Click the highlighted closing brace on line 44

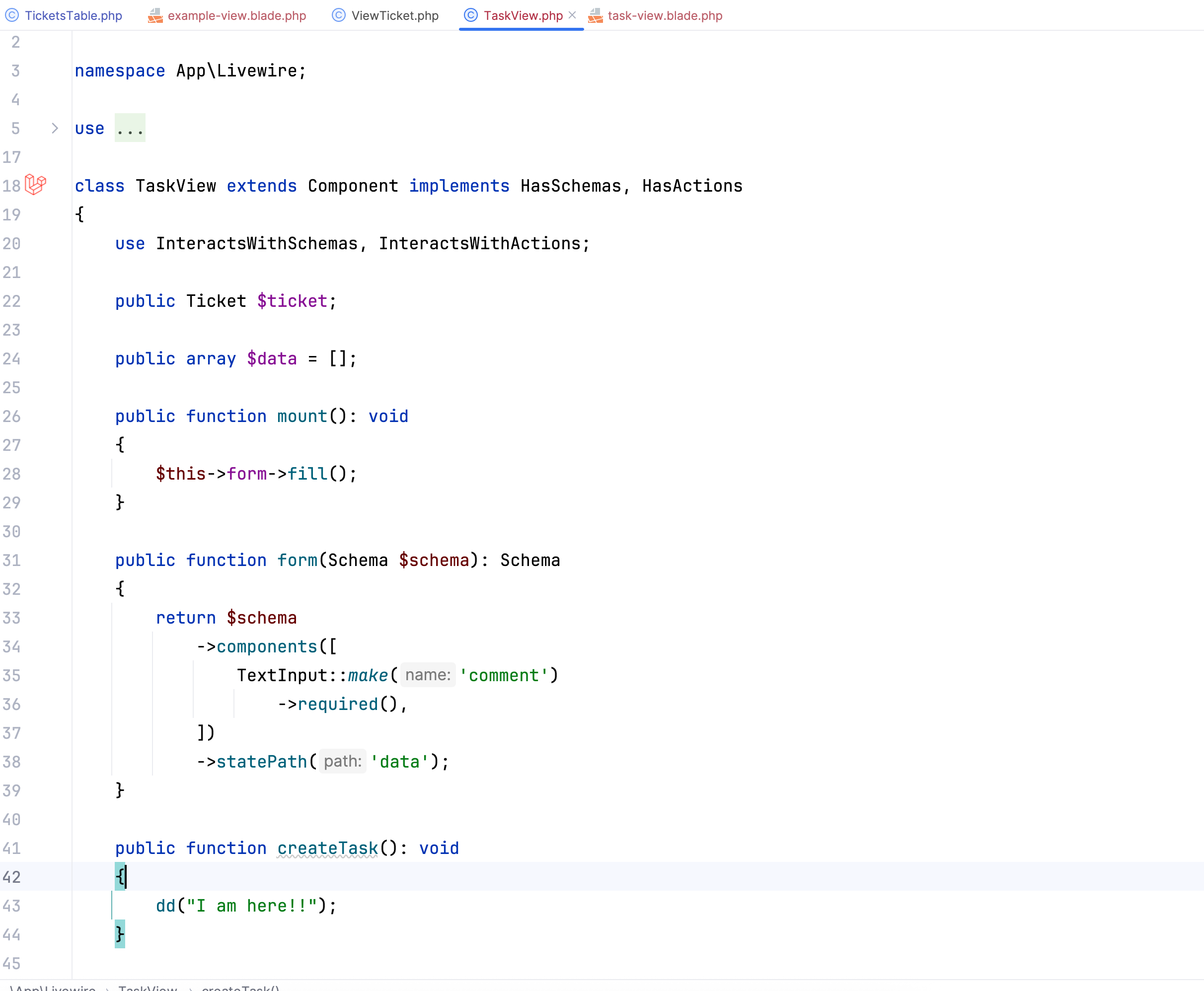(x=120, y=934)
